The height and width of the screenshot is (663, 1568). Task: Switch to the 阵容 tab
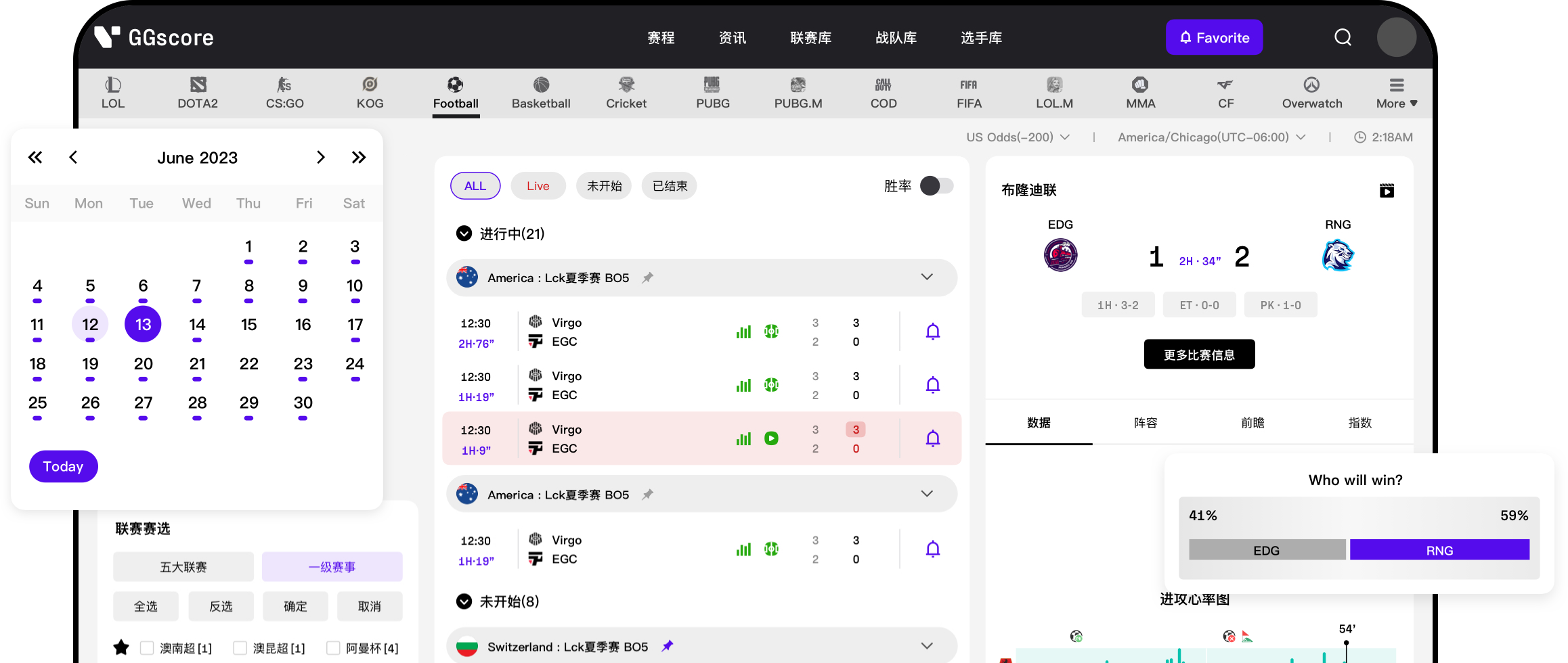point(1146,423)
